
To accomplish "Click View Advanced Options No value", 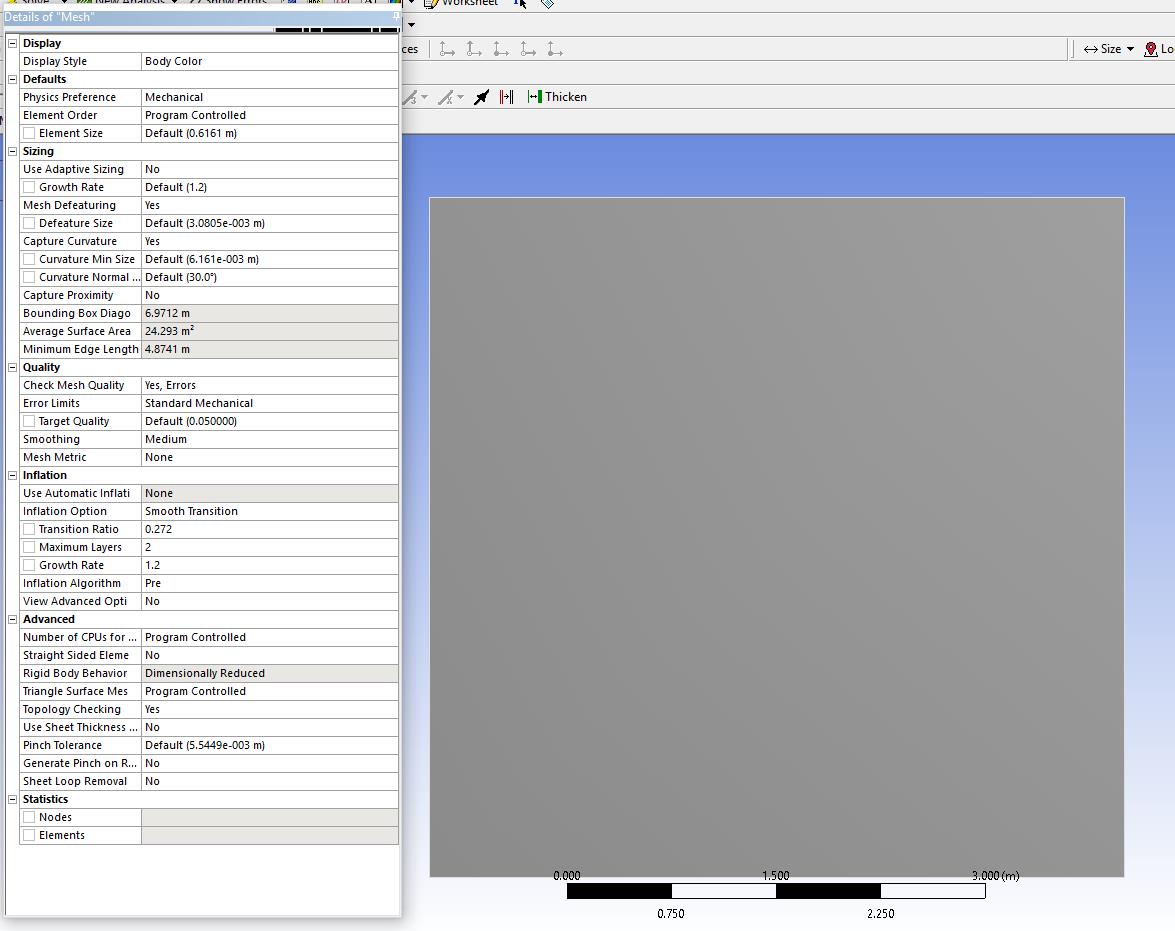I will pyautogui.click(x=270, y=601).
